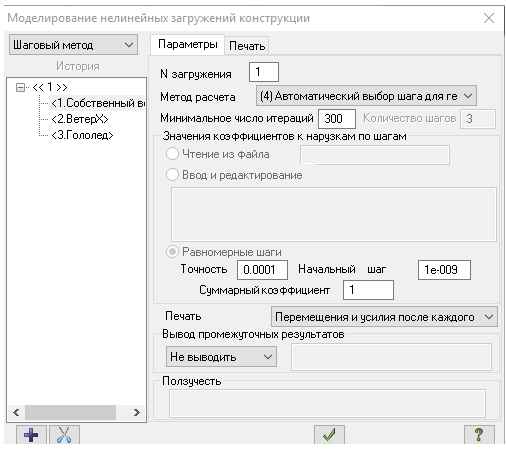Select the '<2.ВетерX>' tree item
The width and height of the screenshot is (506, 449).
(x=80, y=119)
